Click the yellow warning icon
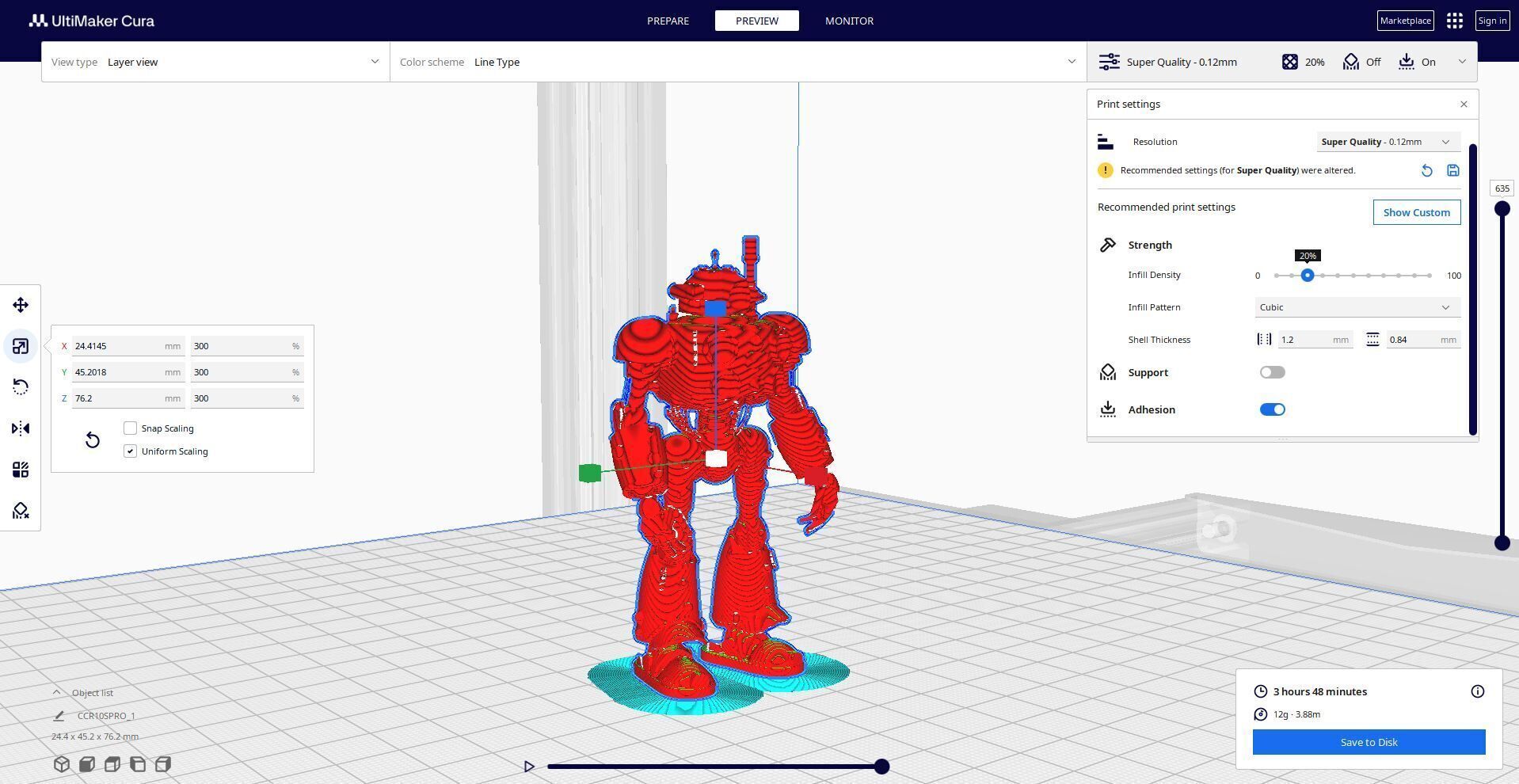This screenshot has width=1519, height=784. tap(1105, 170)
